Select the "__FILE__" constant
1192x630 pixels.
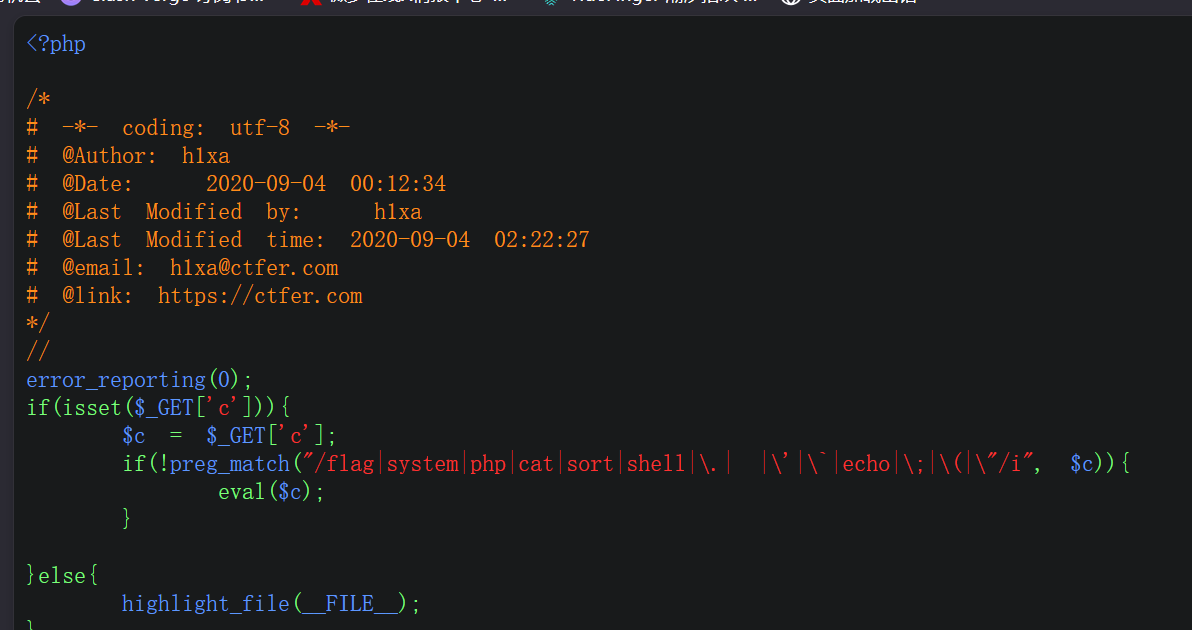[x=350, y=603]
